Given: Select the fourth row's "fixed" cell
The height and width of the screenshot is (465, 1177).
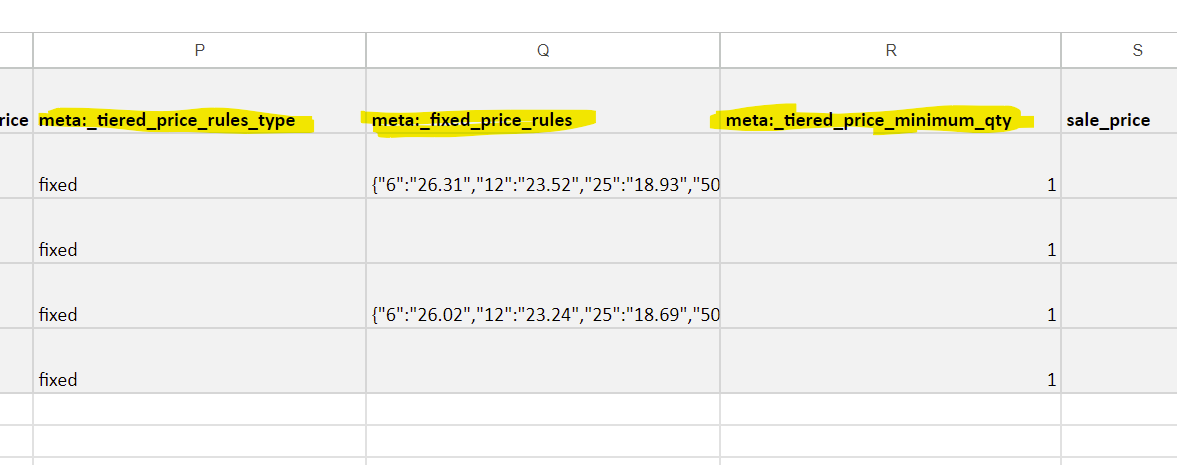Looking at the screenshot, I should pyautogui.click(x=200, y=361).
